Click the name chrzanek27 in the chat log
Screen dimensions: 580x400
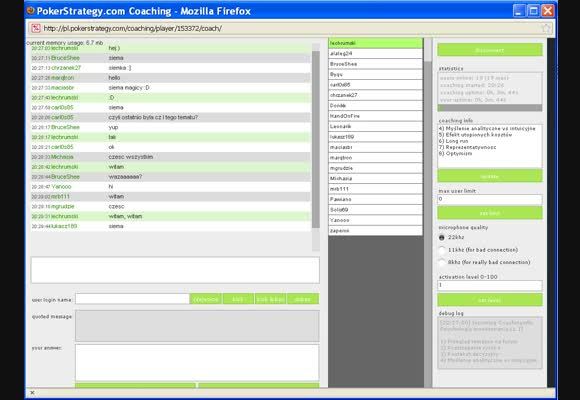point(66,68)
